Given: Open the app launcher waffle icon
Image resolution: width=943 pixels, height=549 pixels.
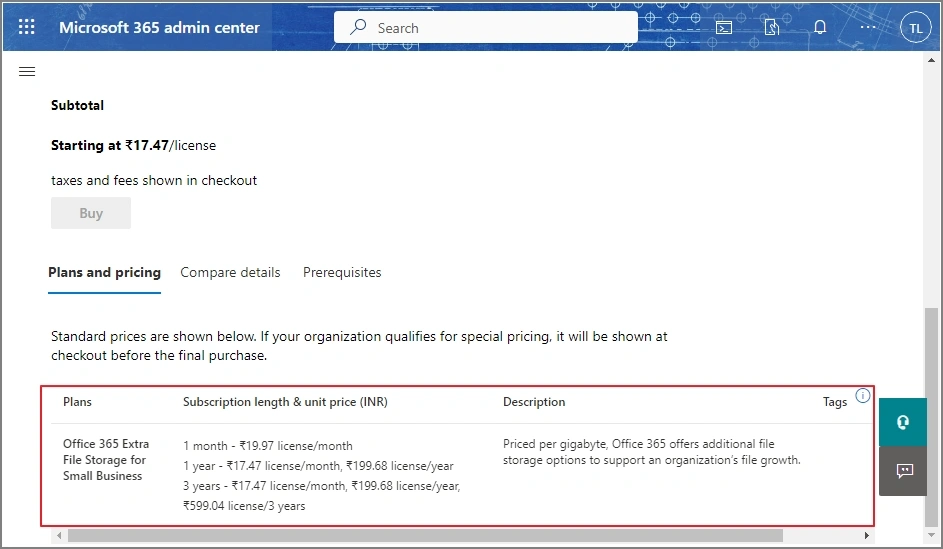Looking at the screenshot, I should click(x=26, y=27).
